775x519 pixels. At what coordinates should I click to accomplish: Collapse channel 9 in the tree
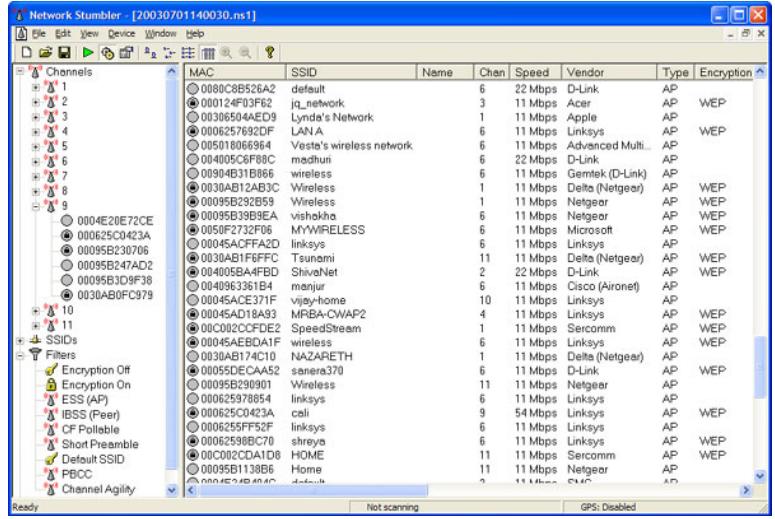click(x=36, y=207)
